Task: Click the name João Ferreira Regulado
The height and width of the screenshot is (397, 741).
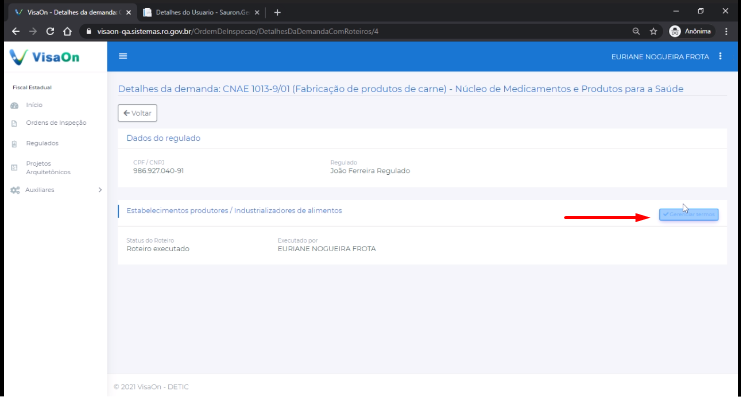Action: coord(370,171)
